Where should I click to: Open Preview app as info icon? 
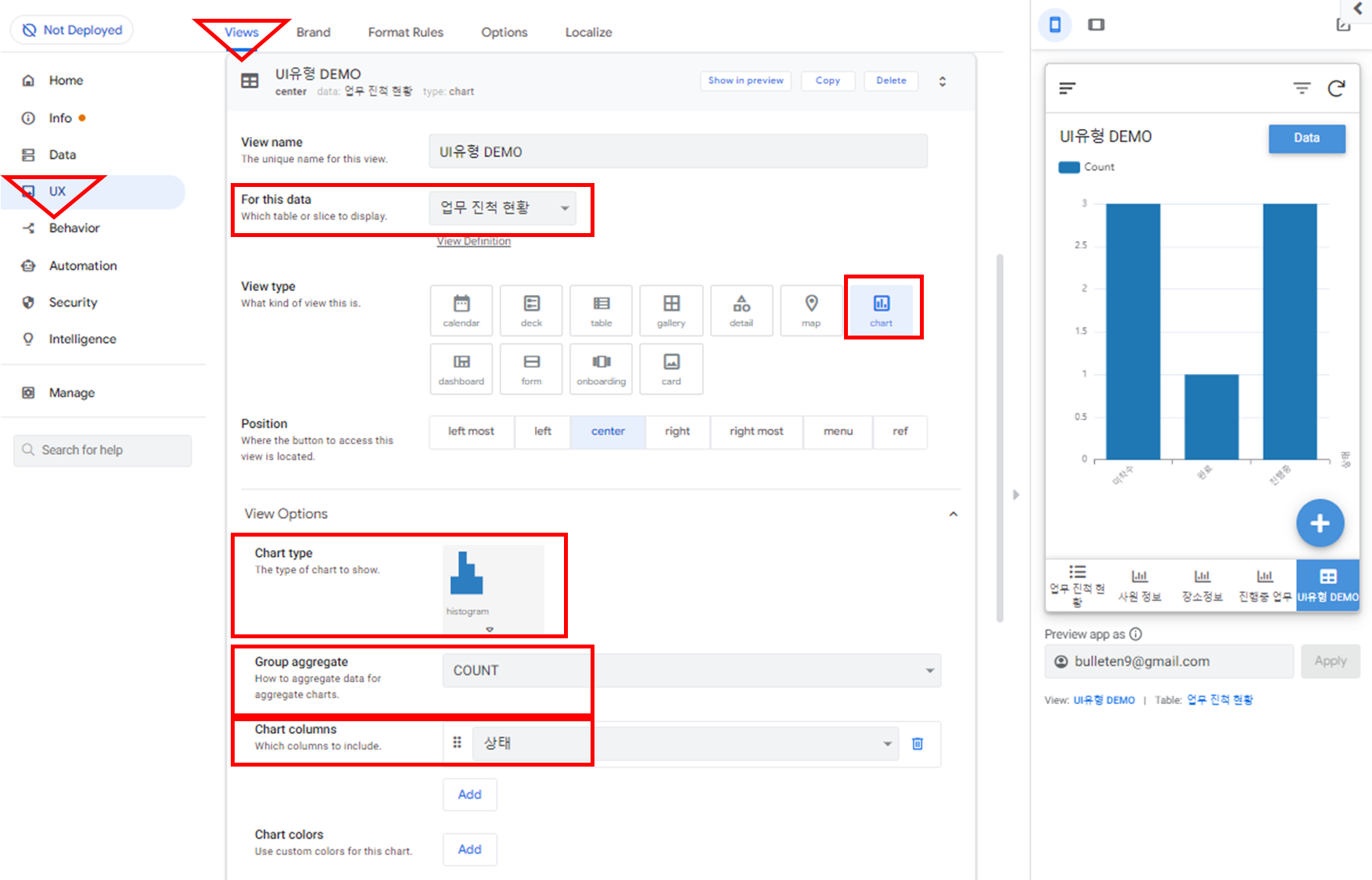point(1136,634)
